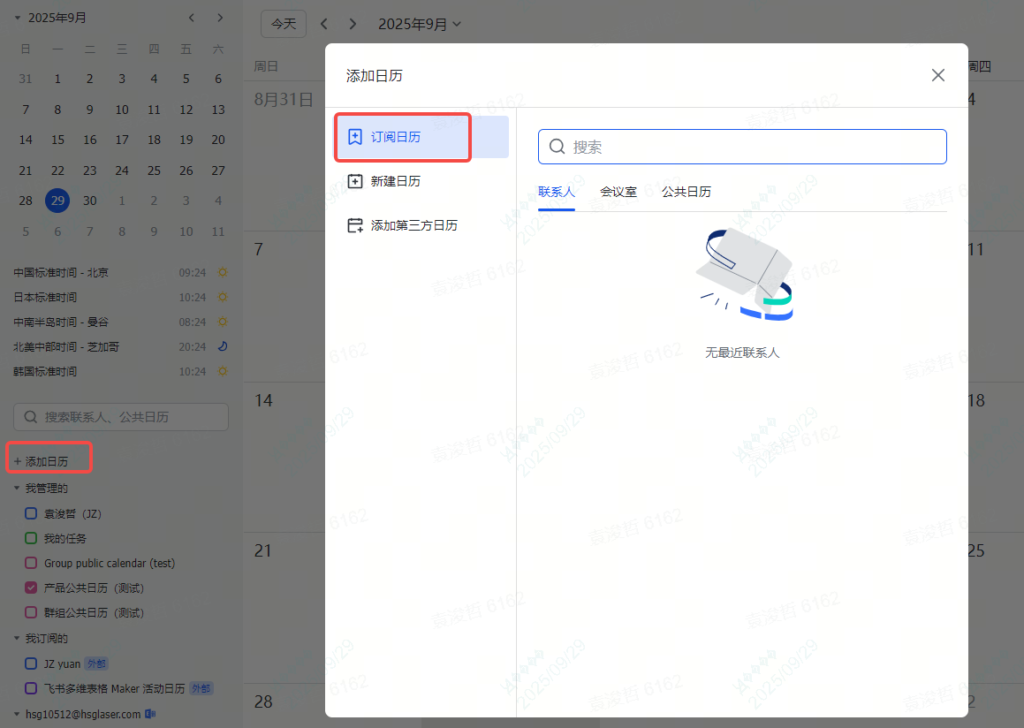
Task: Click the magnifier icon in the dialog search
Action: tap(558, 147)
